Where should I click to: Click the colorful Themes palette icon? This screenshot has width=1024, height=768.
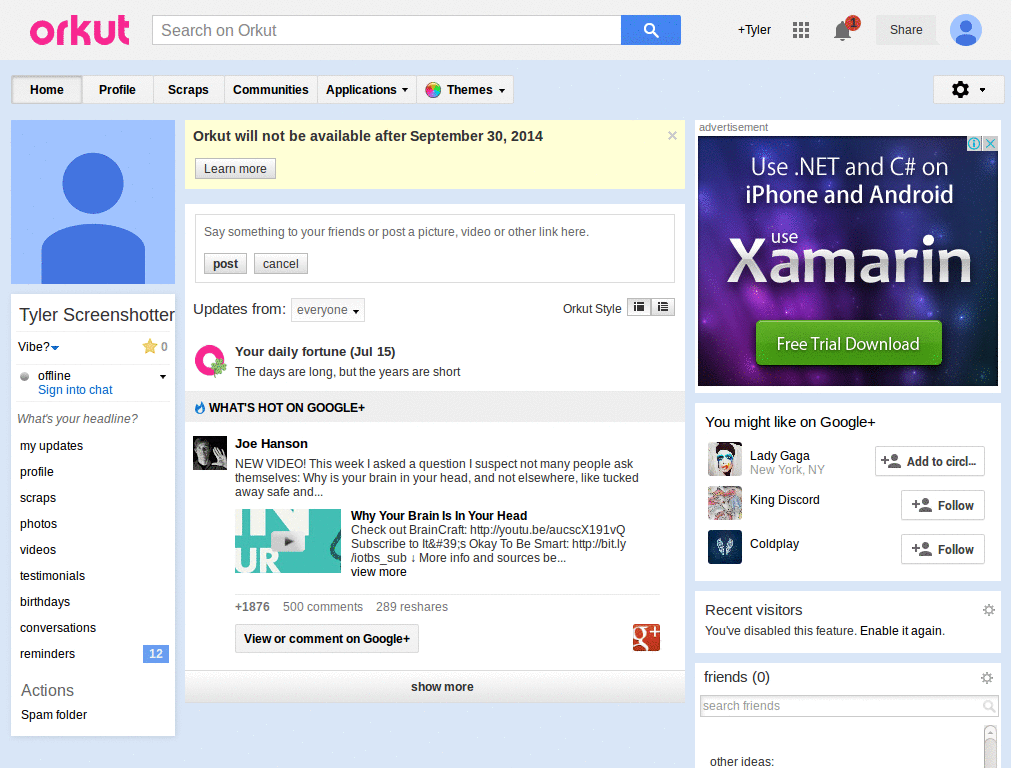pyautogui.click(x=432, y=90)
